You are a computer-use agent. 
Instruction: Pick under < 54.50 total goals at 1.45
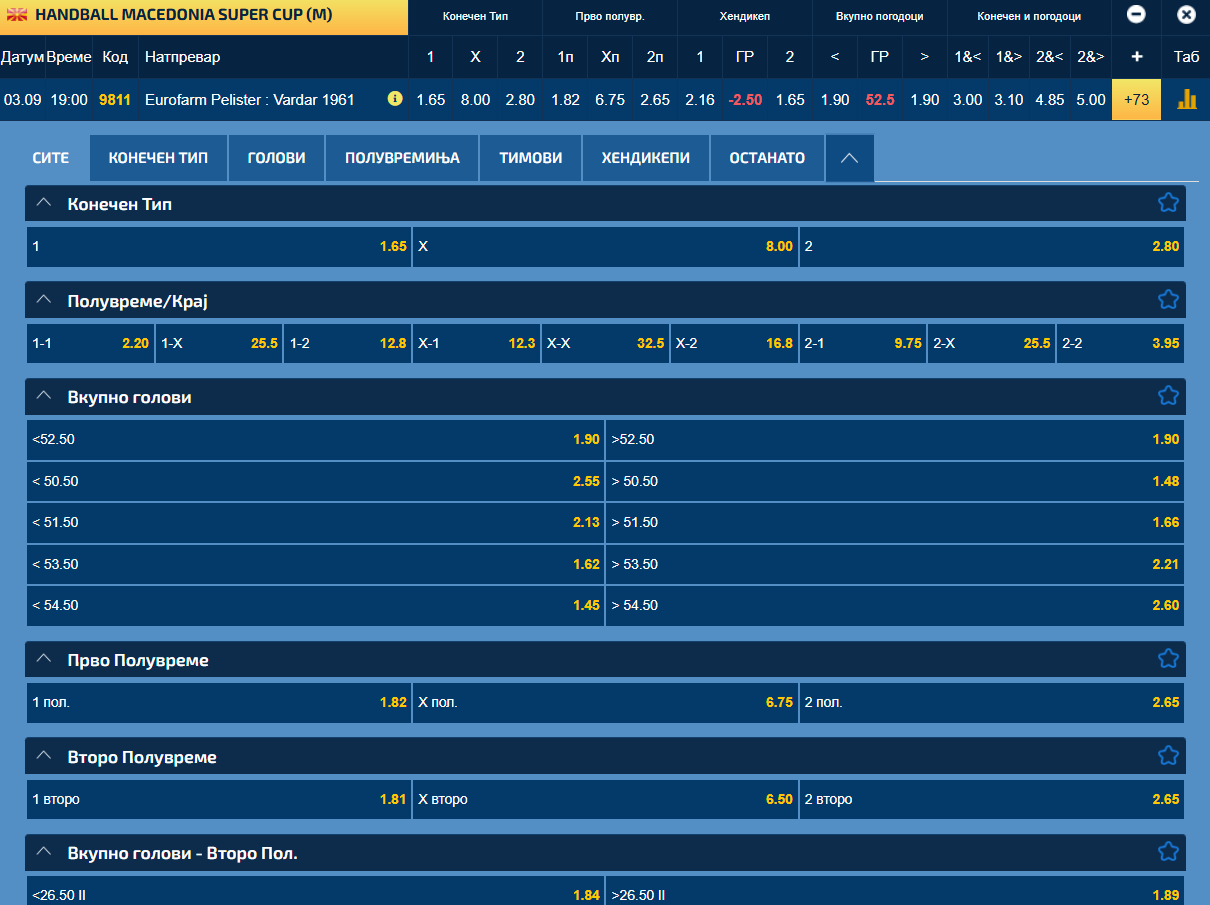click(x=315, y=605)
